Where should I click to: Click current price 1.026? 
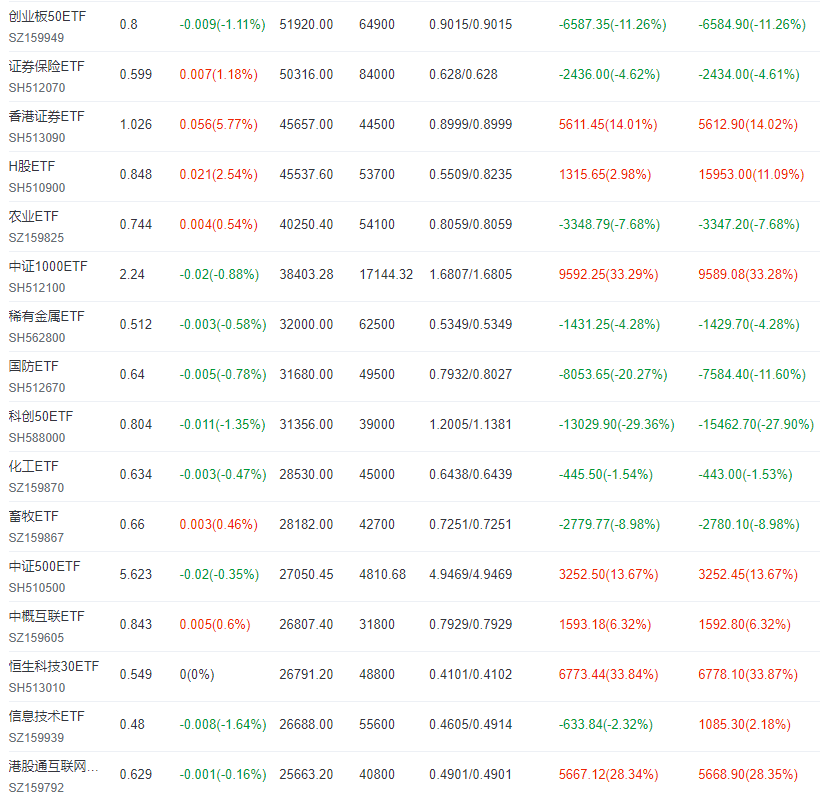pos(135,124)
